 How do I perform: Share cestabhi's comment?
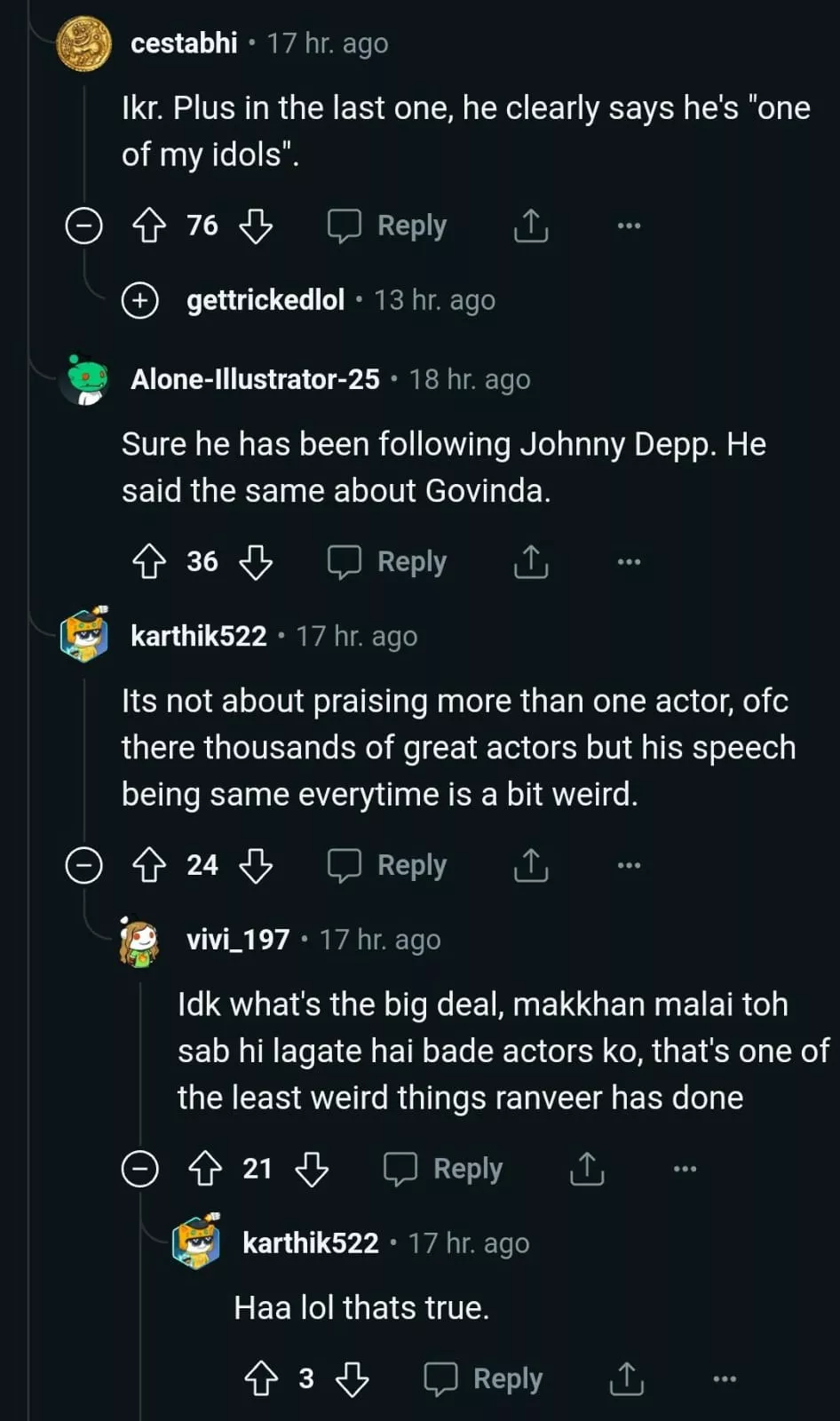[x=530, y=226]
